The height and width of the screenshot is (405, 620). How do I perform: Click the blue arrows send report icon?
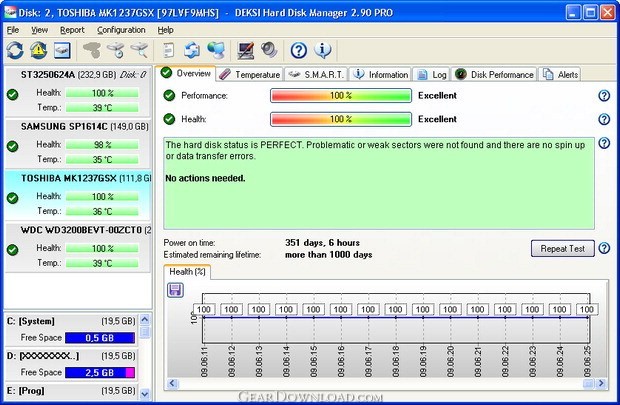(x=192, y=50)
